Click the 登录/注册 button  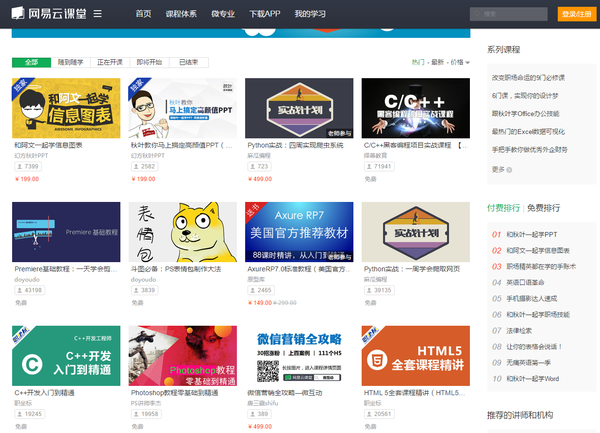click(577, 14)
